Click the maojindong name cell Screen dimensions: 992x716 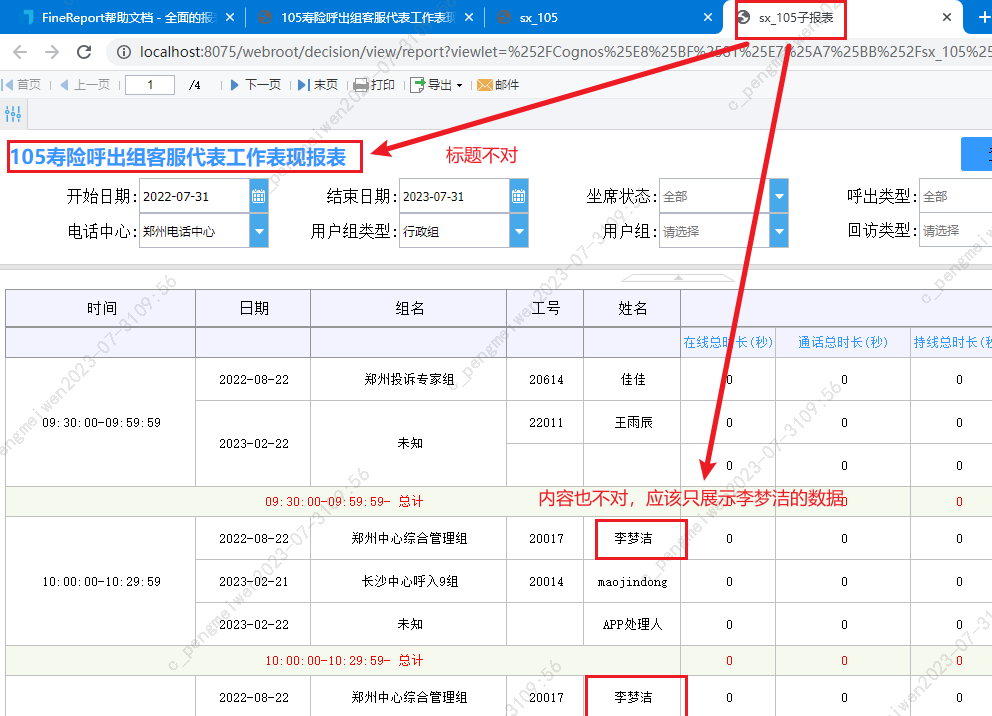pos(632,582)
